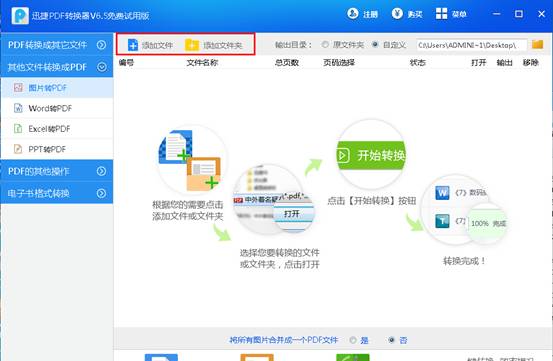Click the 添加文件 add file icon
This screenshot has width=553, height=361.
[x=133, y=45]
